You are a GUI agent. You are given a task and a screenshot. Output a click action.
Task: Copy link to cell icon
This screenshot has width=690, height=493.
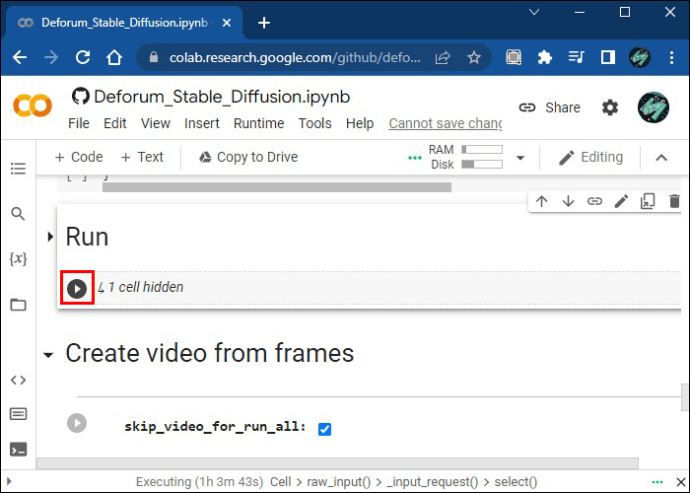click(595, 202)
